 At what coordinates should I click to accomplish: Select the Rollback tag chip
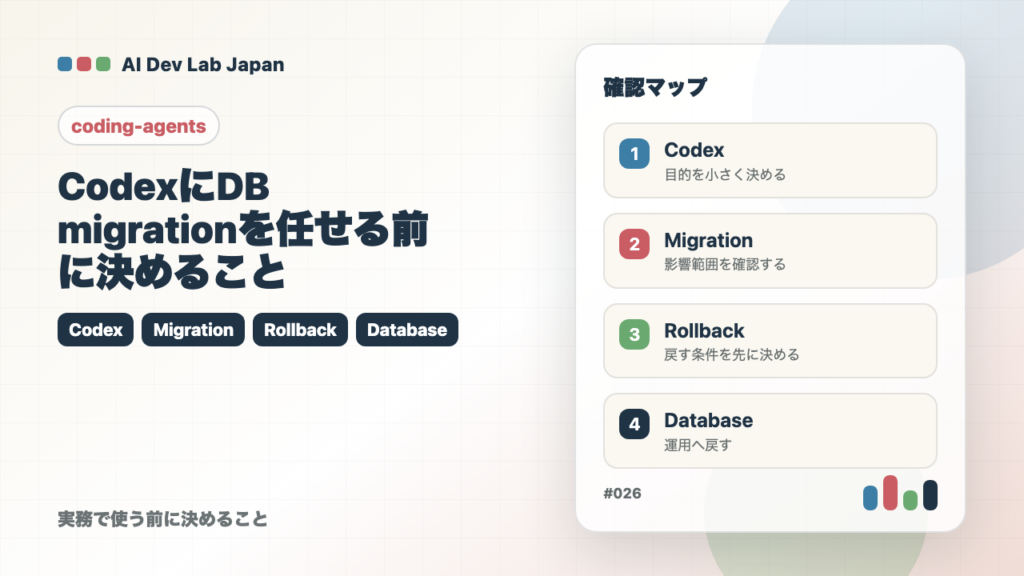[x=300, y=330]
